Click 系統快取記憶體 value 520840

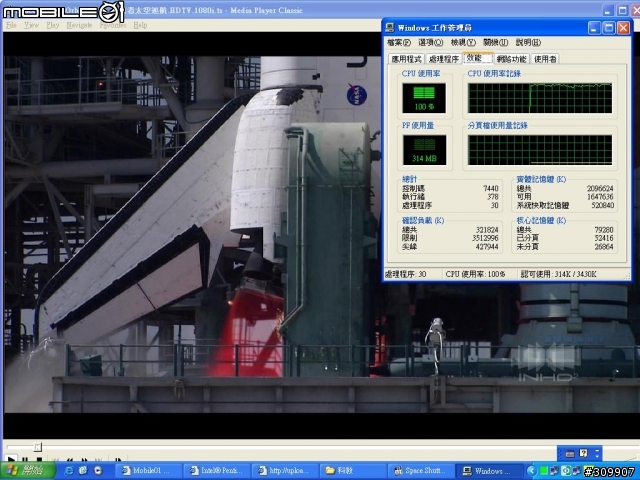(x=602, y=205)
